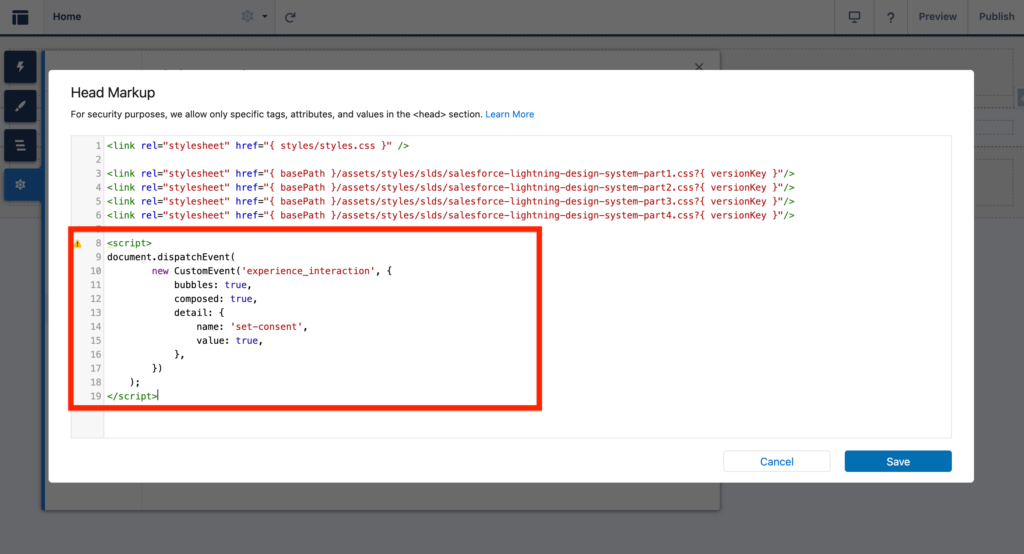Expand the dropdown arrow beside the page gear

[264, 17]
